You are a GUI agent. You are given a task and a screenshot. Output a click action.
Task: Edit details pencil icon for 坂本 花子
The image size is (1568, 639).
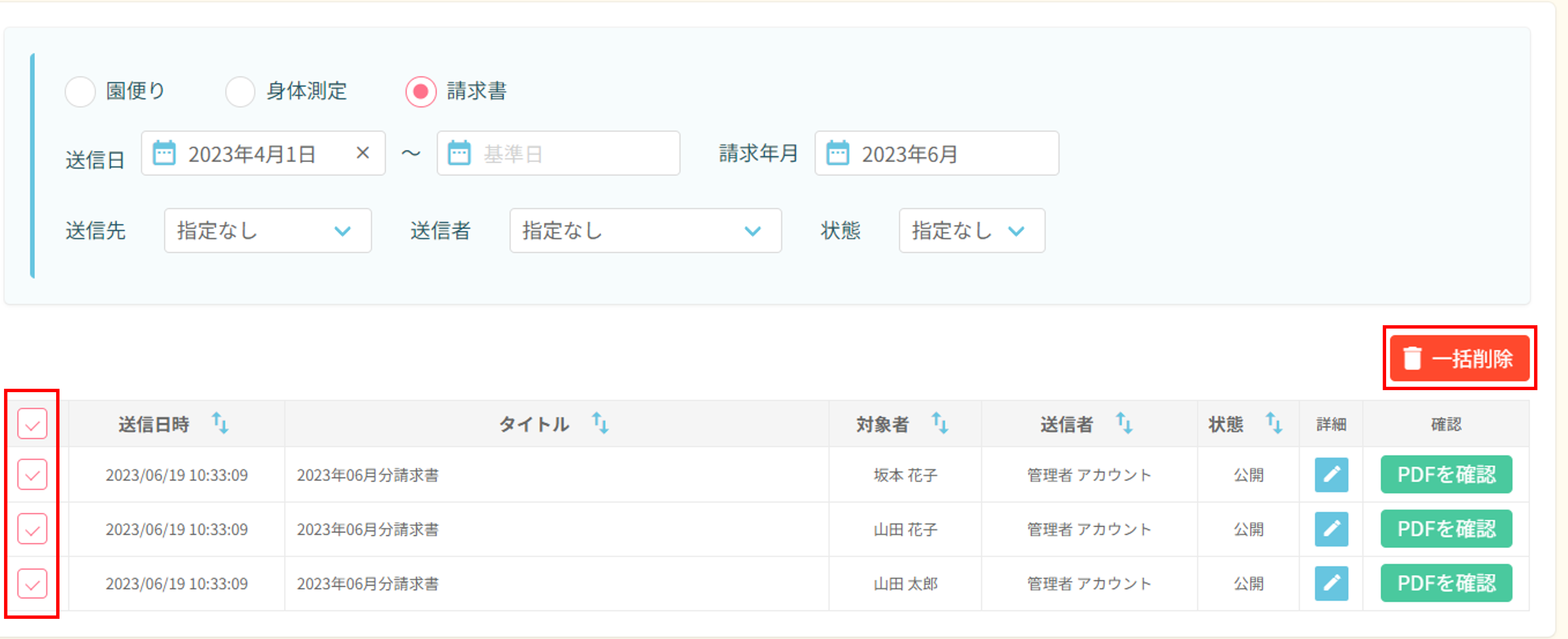coord(1331,475)
